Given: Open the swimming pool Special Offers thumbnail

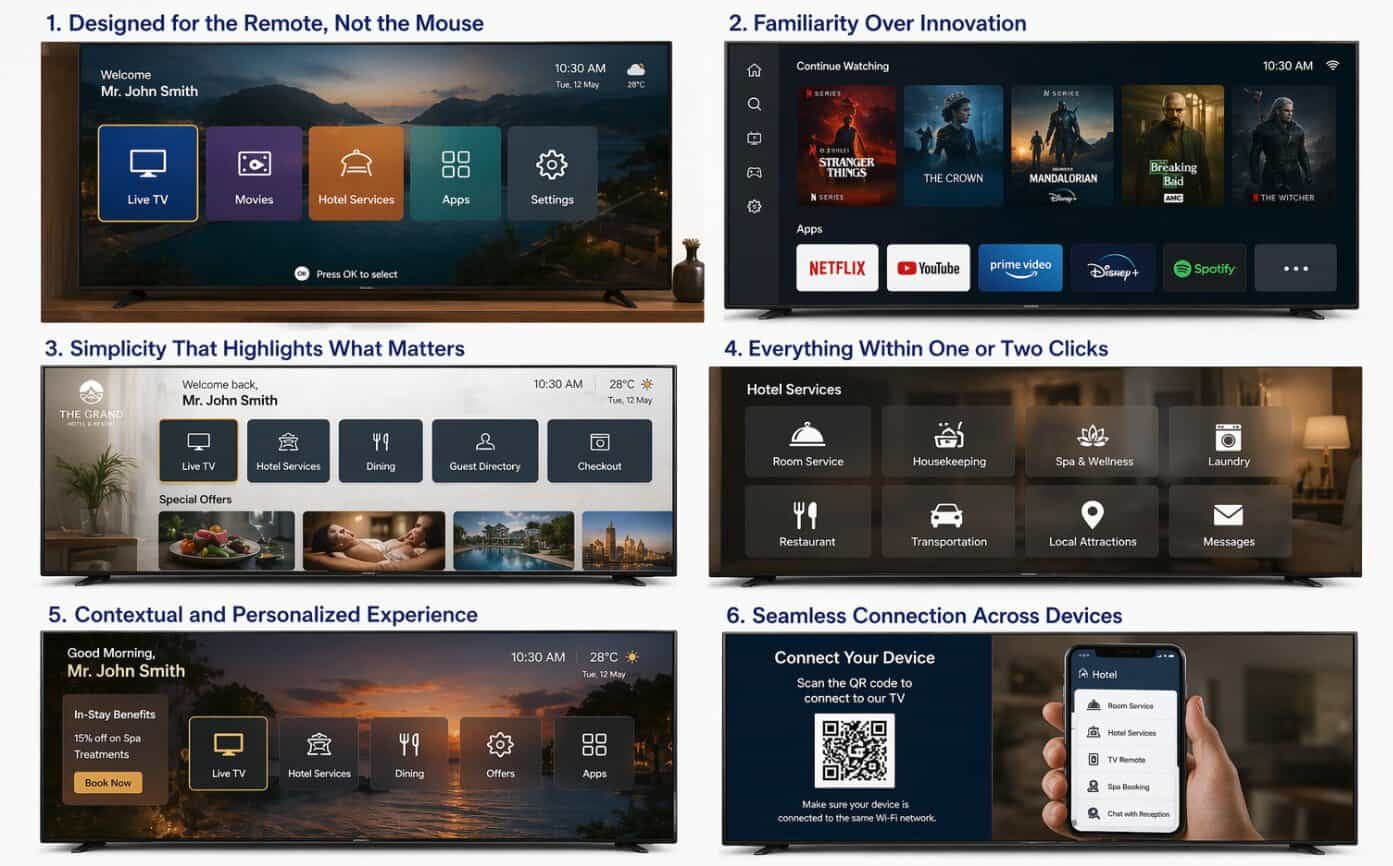Looking at the screenshot, I should pos(514,541).
